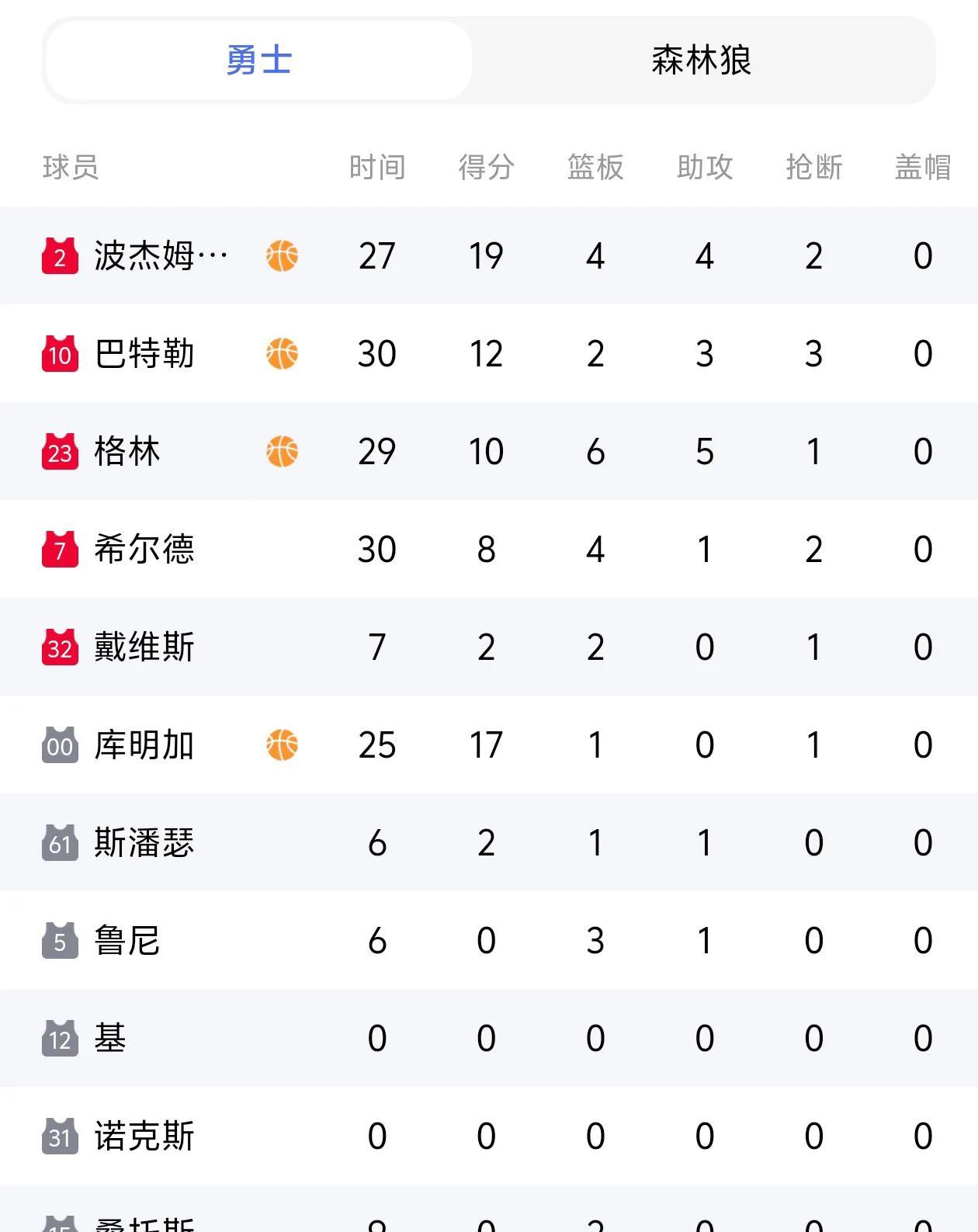Tap the 得分 column header

[x=486, y=167]
